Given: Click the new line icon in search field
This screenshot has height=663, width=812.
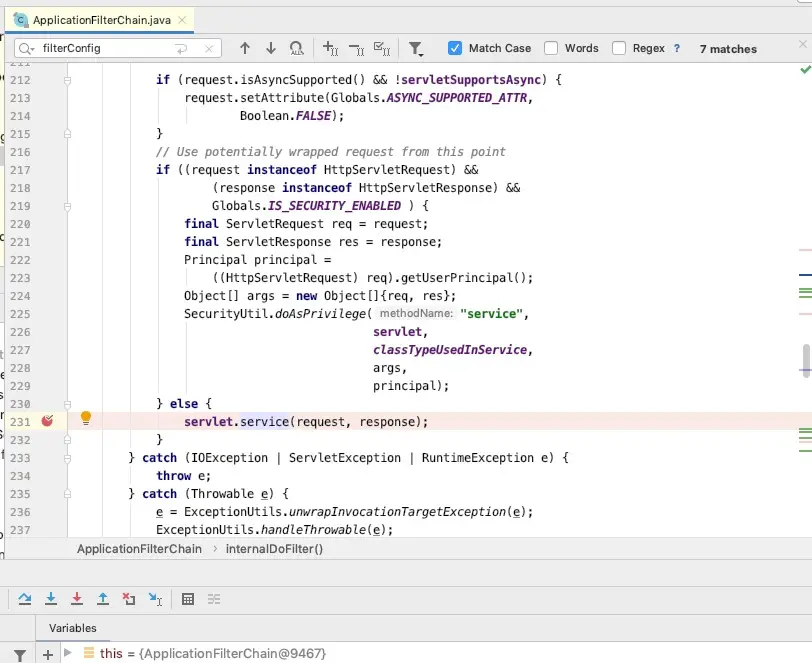Looking at the screenshot, I should coord(181,49).
